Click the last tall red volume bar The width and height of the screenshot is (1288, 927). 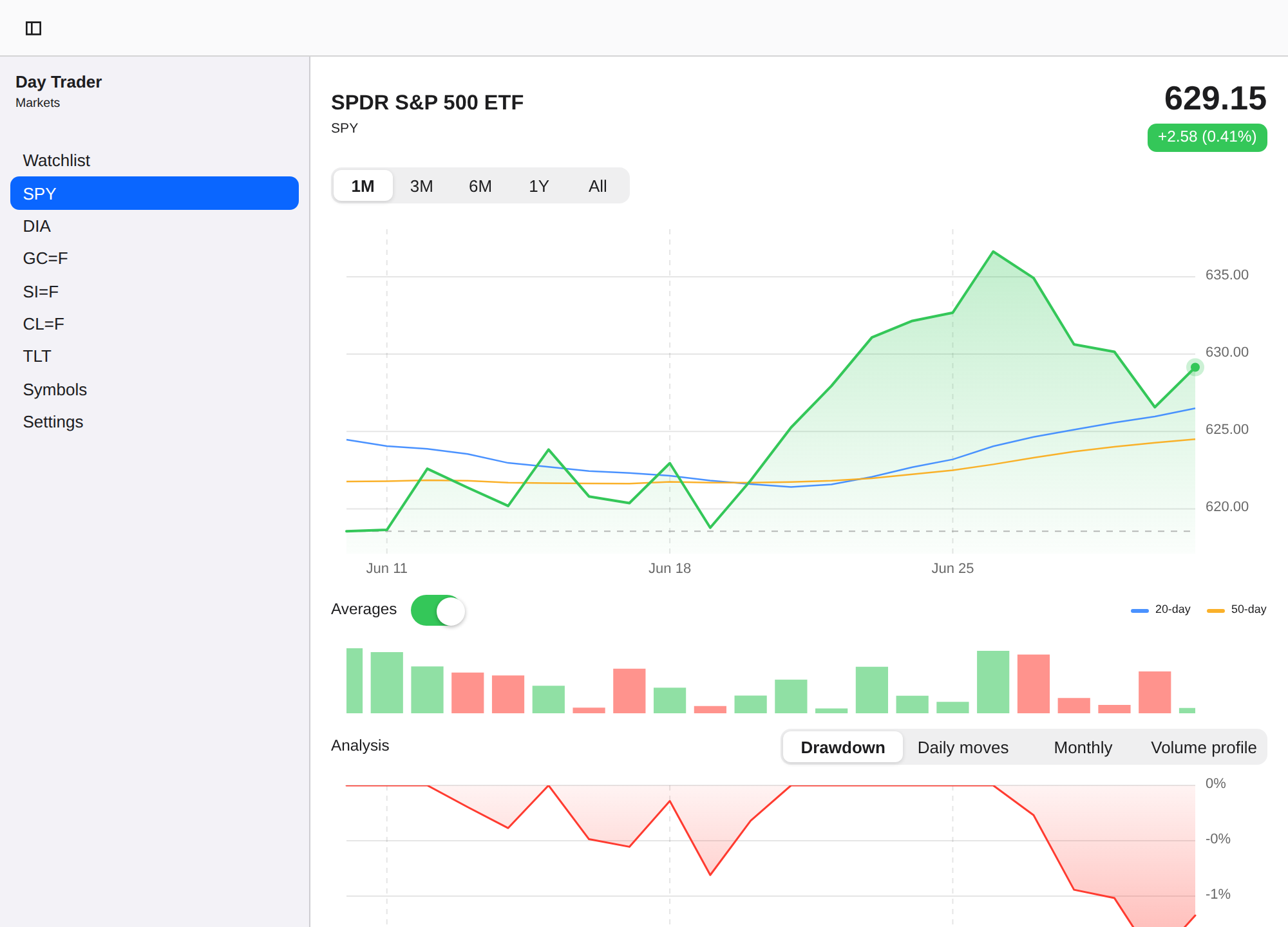click(1154, 692)
